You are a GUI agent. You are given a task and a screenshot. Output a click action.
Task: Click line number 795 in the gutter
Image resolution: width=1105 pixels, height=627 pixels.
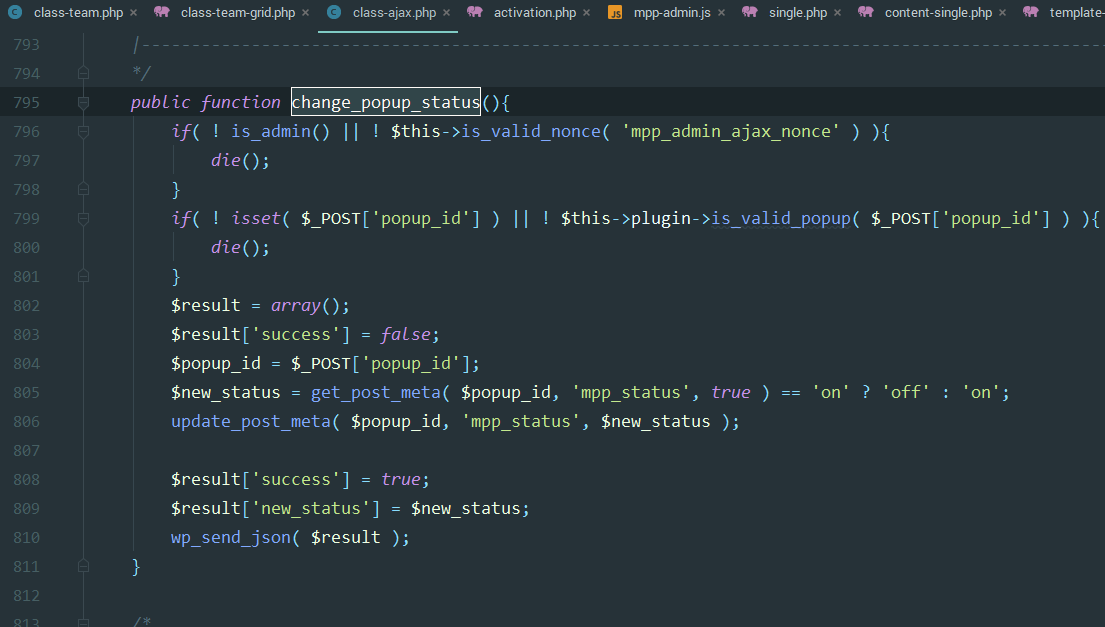pos(27,103)
